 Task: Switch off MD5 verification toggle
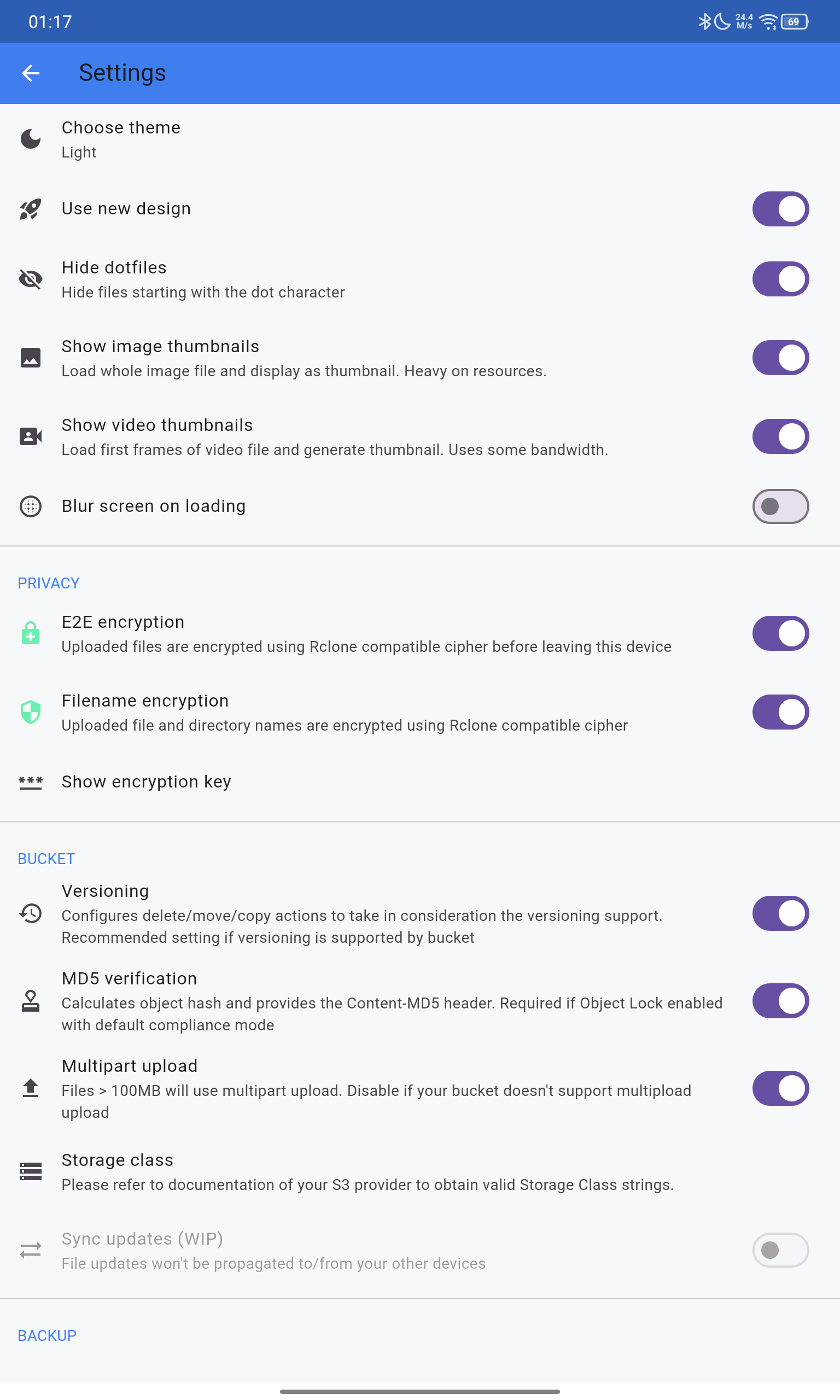click(x=780, y=1001)
